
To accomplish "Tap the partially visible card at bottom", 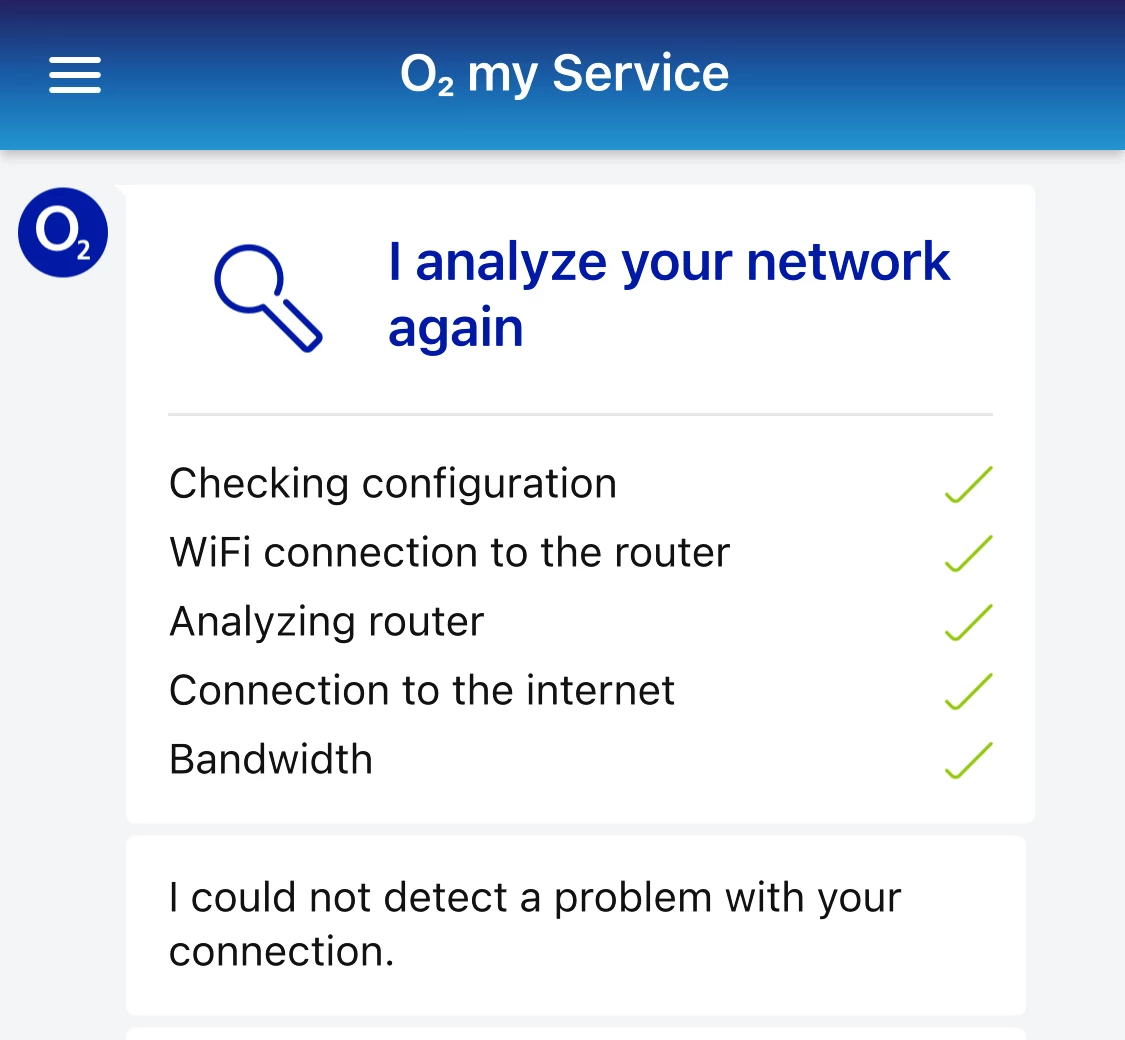I will (x=576, y=1033).
